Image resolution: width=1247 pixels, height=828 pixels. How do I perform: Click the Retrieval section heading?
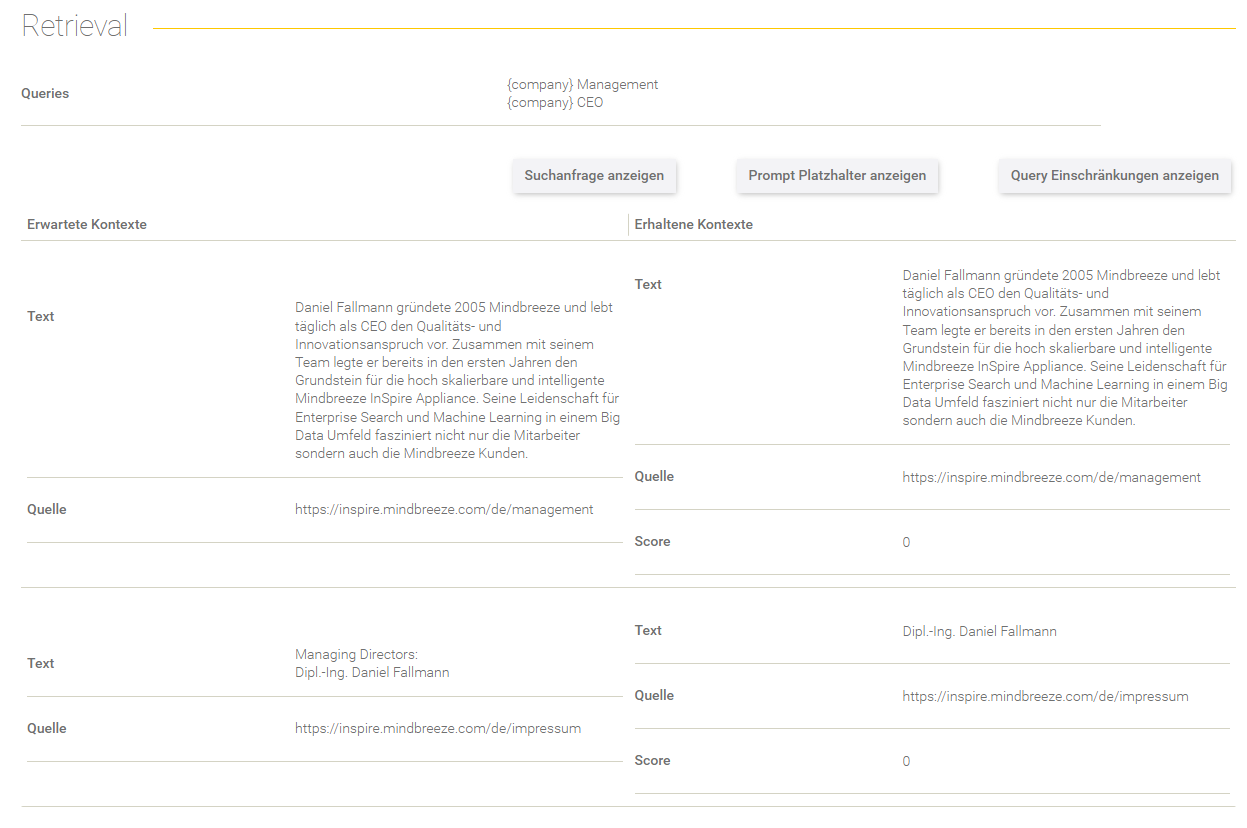pos(75,27)
